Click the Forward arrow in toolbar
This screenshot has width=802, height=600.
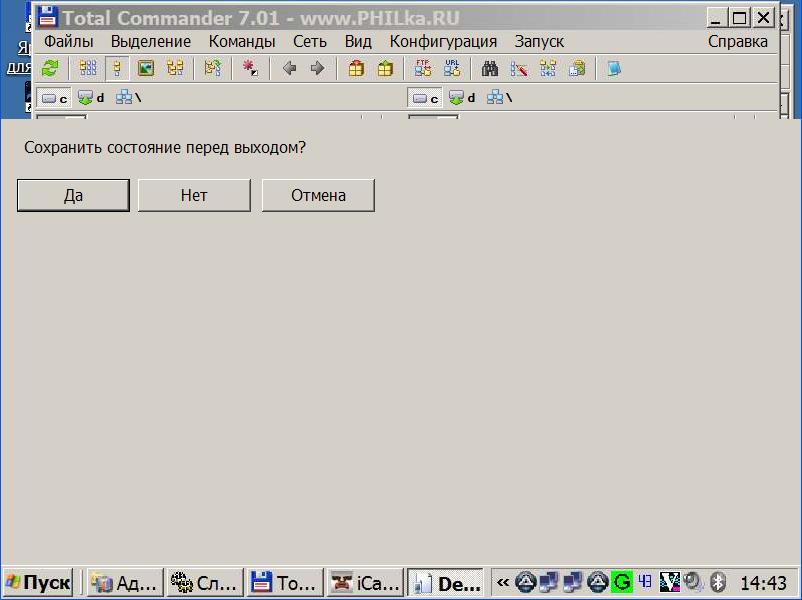(317, 68)
